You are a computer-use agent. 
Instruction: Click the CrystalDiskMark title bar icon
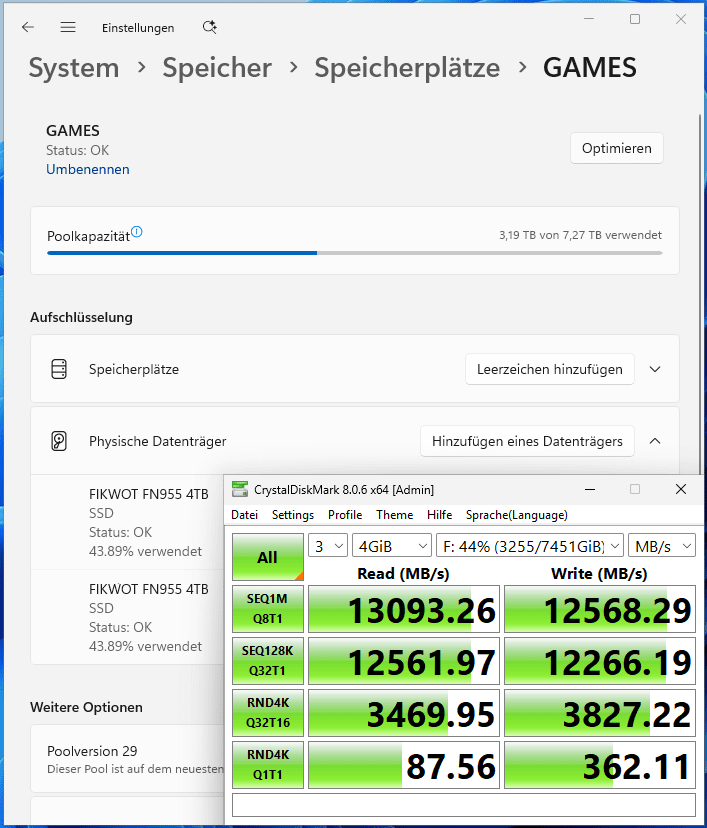pos(240,490)
